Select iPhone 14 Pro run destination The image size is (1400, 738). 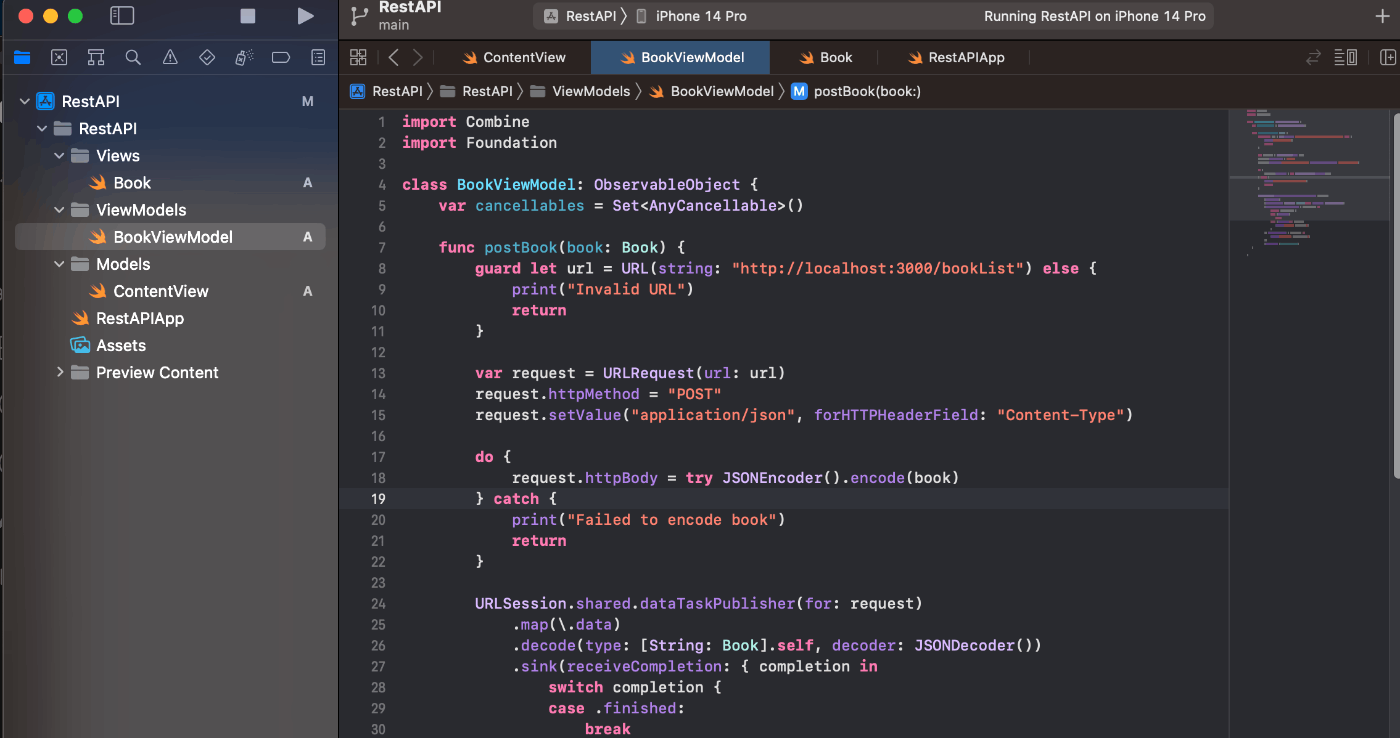(690, 16)
